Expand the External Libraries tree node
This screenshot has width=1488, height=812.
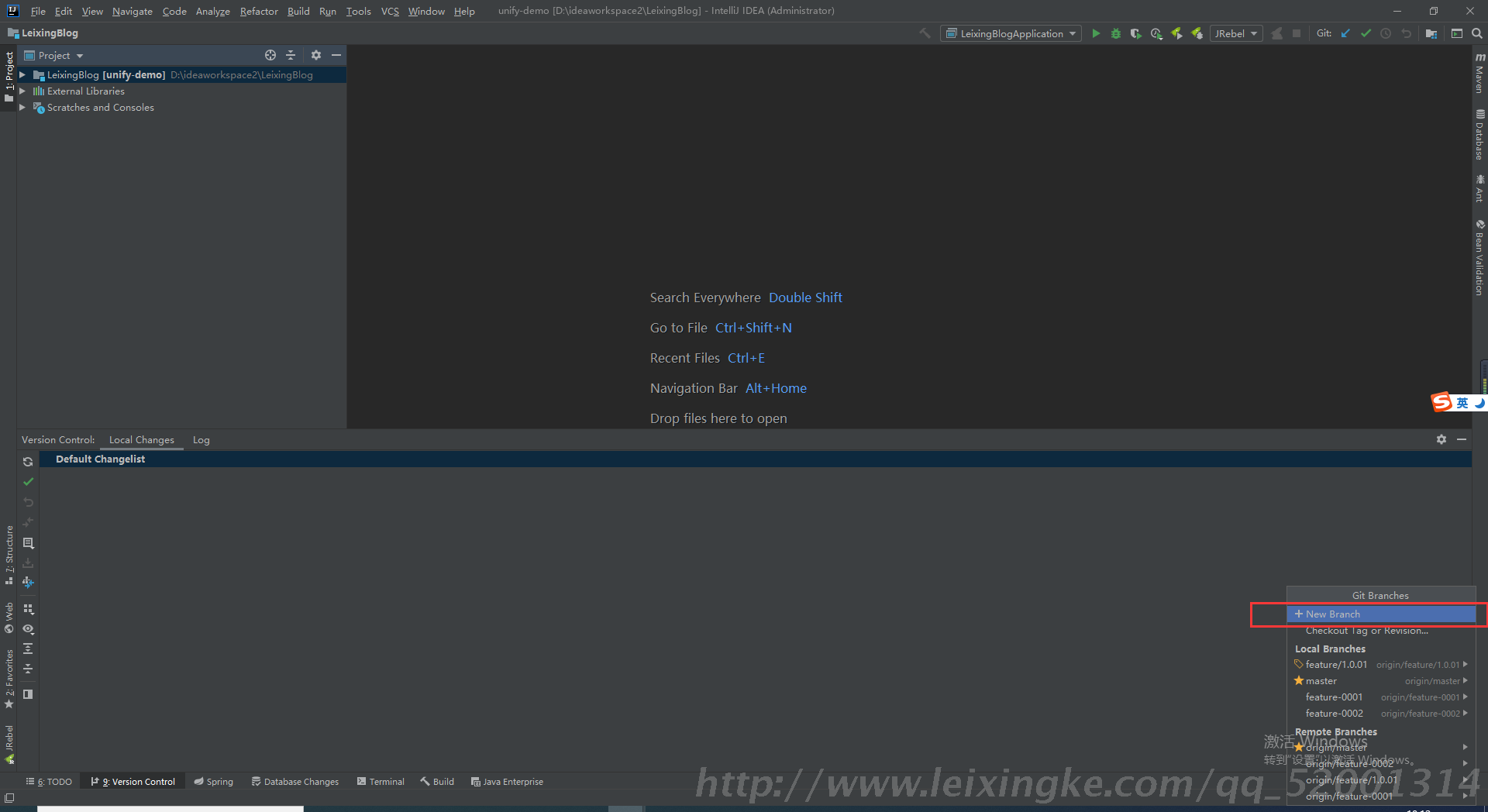click(22, 91)
